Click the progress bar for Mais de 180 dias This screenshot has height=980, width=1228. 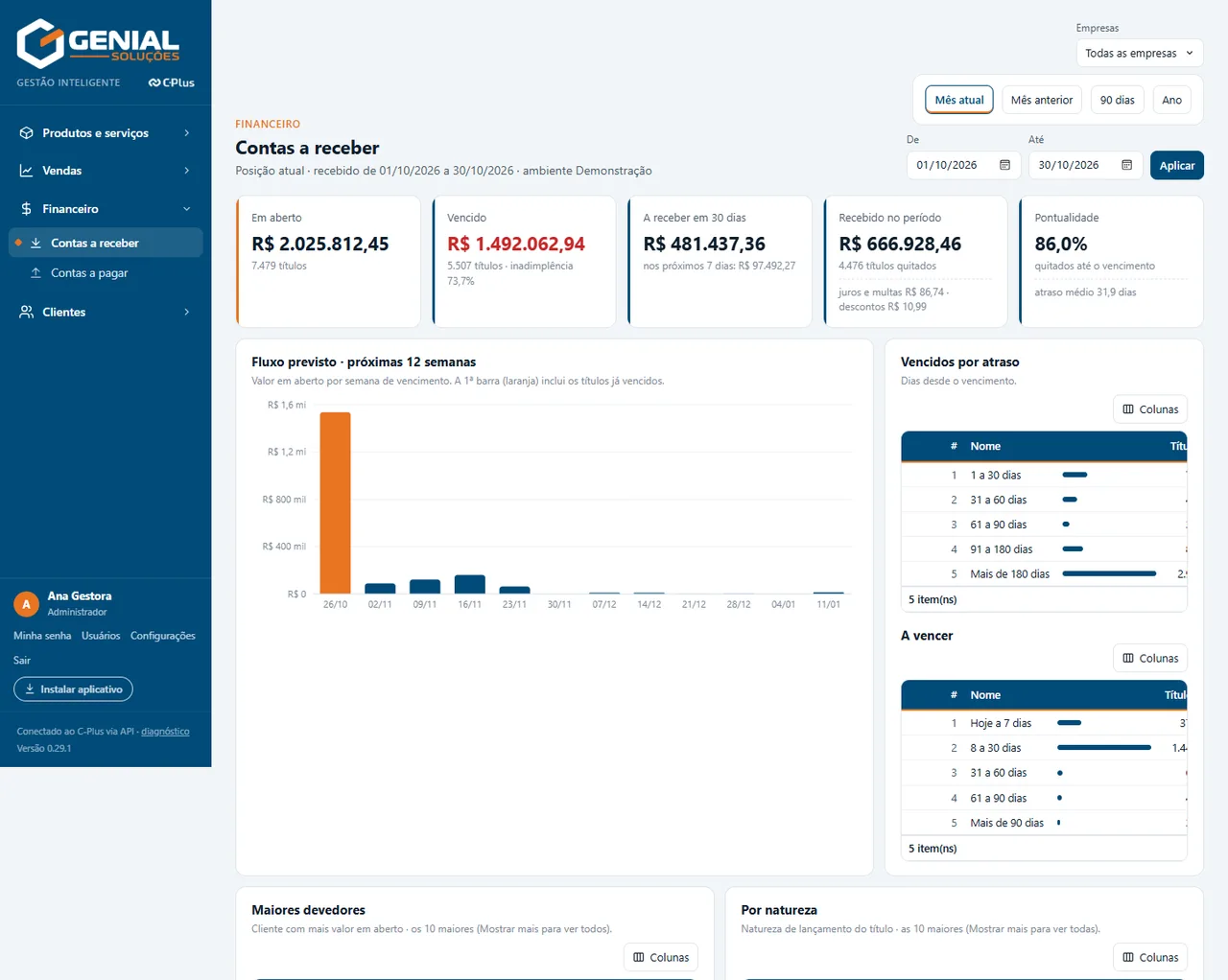[x=1109, y=574]
